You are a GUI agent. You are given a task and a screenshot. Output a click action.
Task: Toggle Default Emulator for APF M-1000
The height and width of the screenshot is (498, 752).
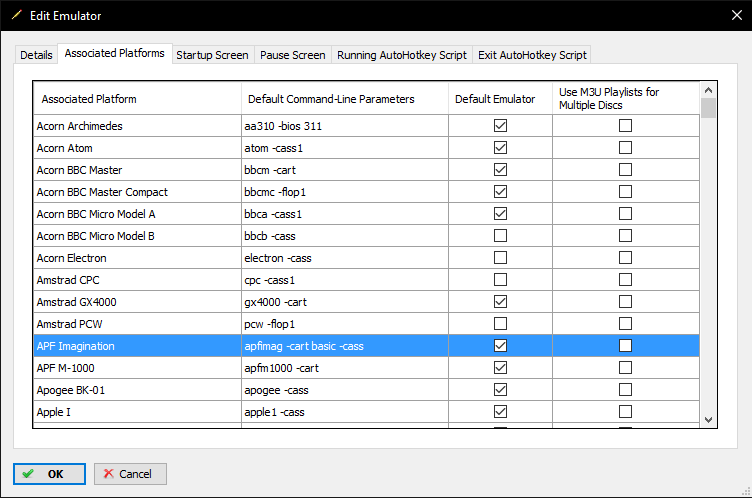tap(500, 368)
